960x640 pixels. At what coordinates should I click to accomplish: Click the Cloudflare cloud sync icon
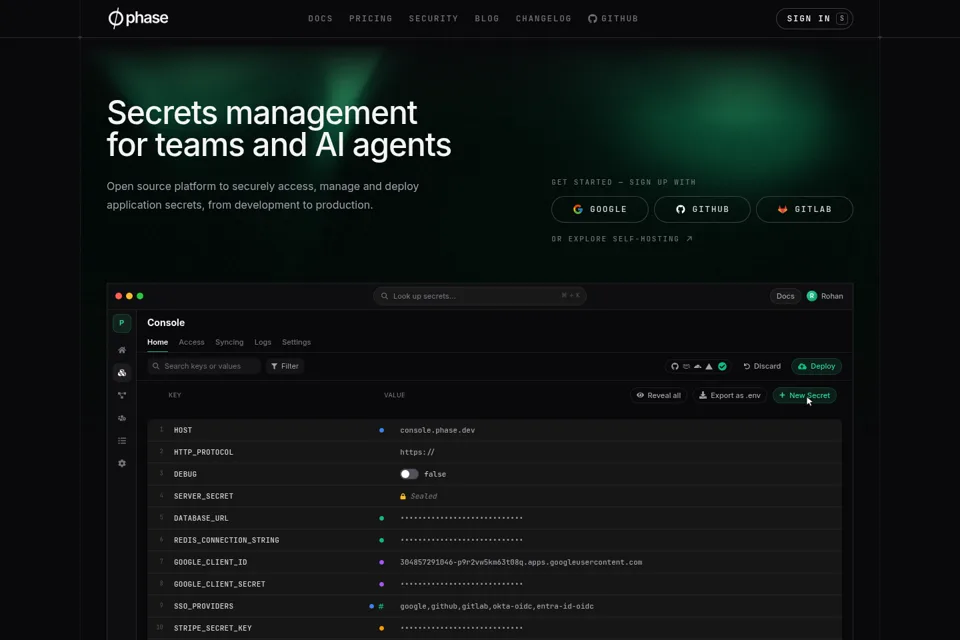coord(697,366)
